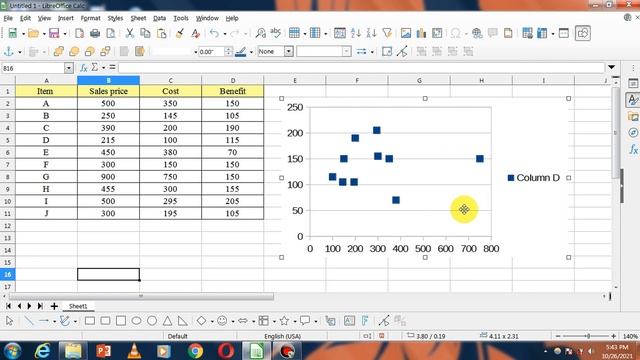Click the Anchor icon
This screenshot has height=360, width=640.
click(x=8, y=51)
